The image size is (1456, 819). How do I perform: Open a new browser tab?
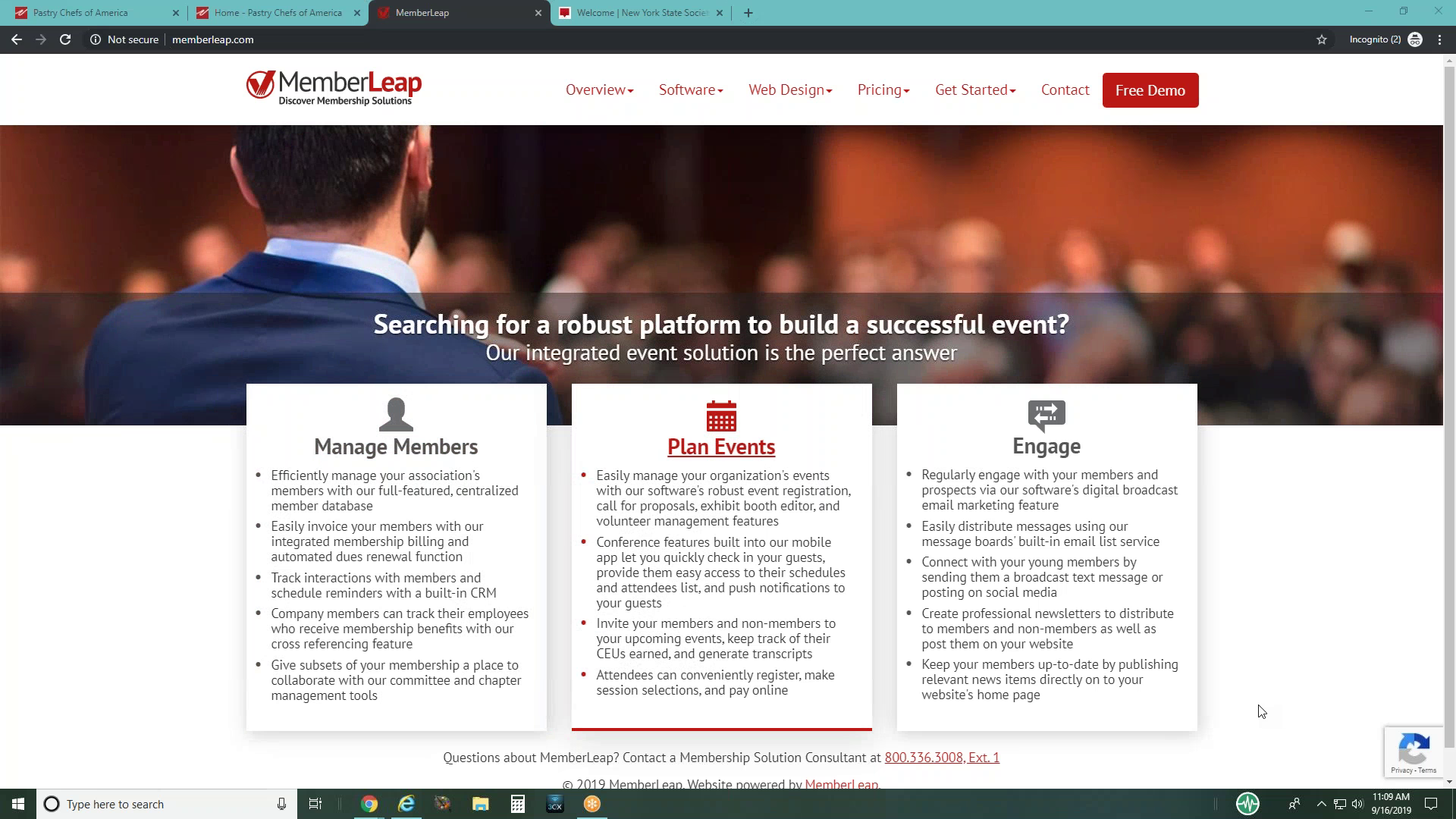748,13
